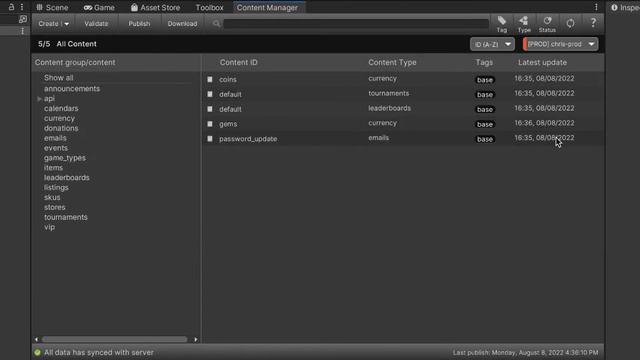Open the ID (A-Z) sort dropdown
Image resolution: width=640 pixels, height=360 pixels.
coord(492,44)
